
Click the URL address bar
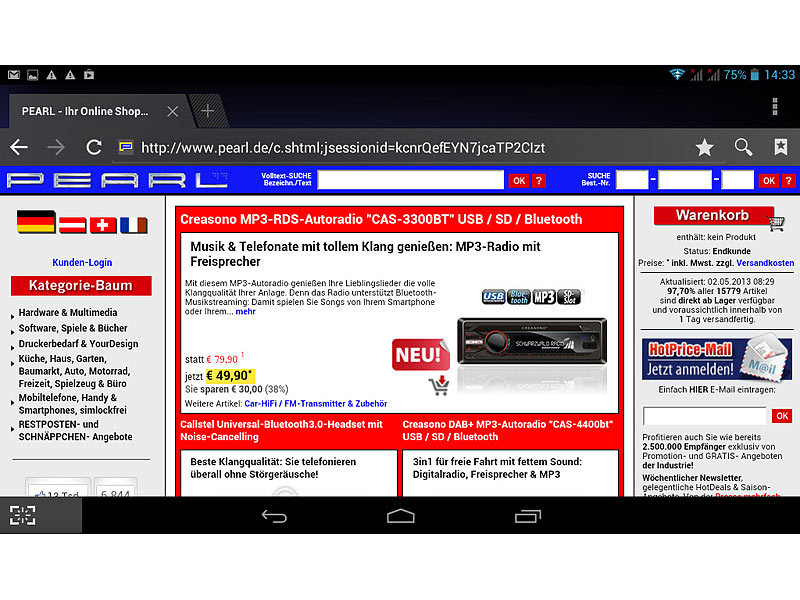pyautogui.click(x=343, y=148)
